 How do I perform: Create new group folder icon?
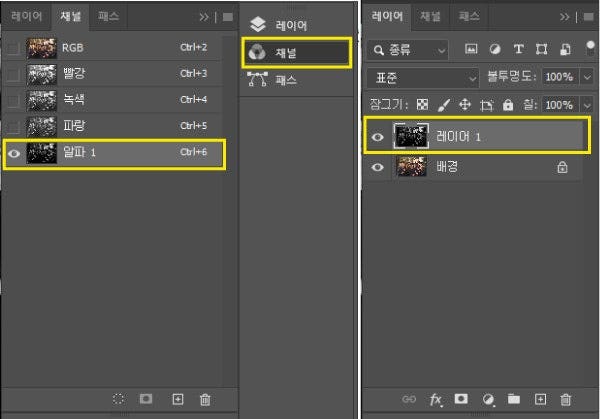point(514,399)
